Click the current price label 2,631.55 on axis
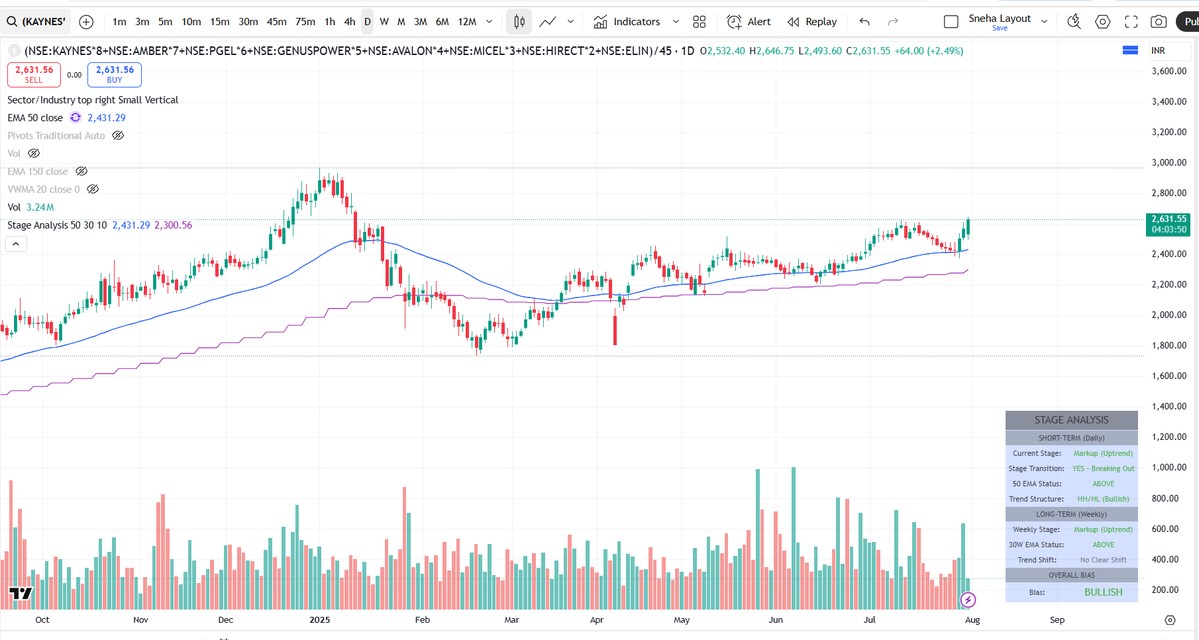 [x=1169, y=219]
